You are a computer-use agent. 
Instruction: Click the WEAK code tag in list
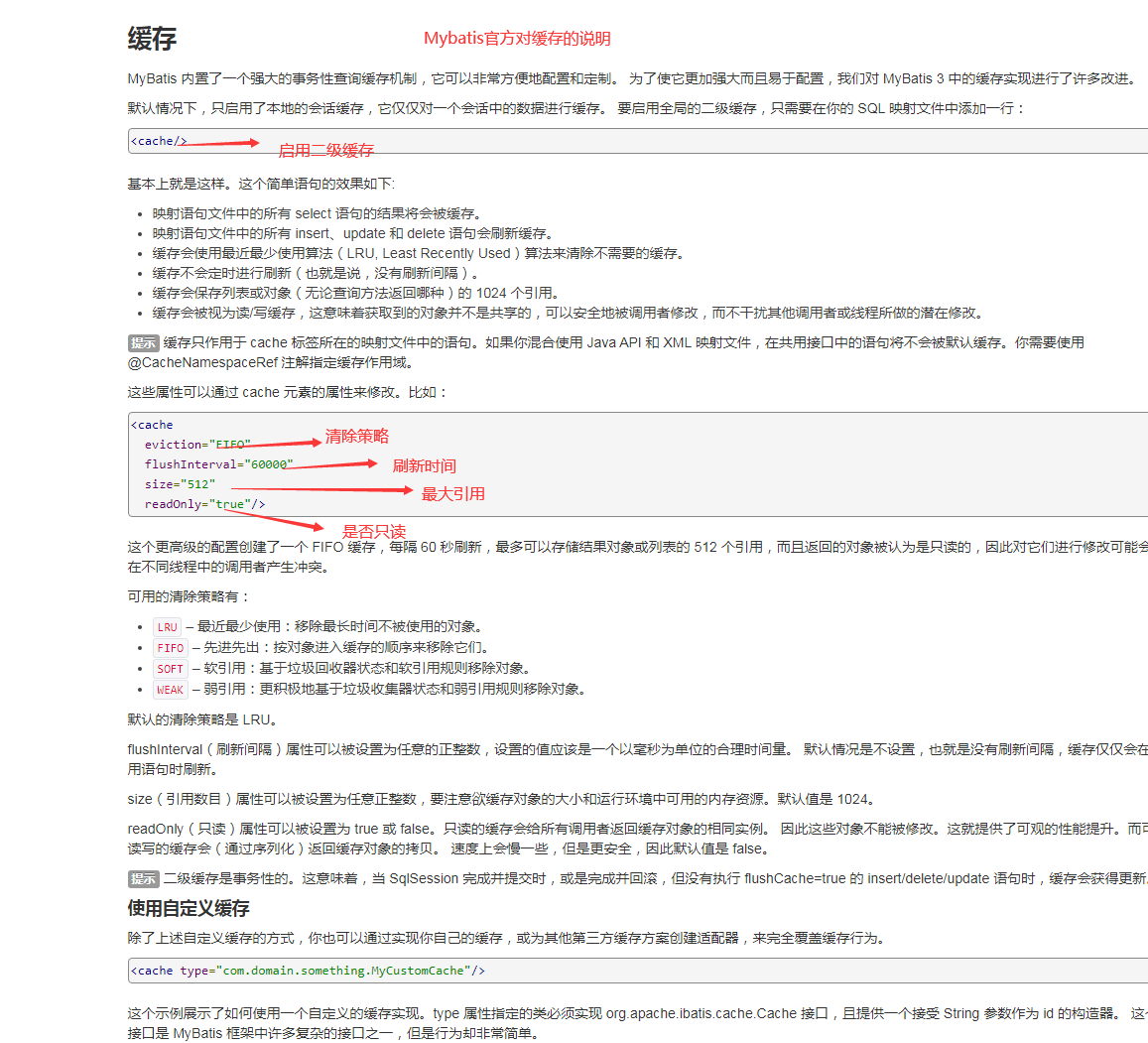click(171, 690)
